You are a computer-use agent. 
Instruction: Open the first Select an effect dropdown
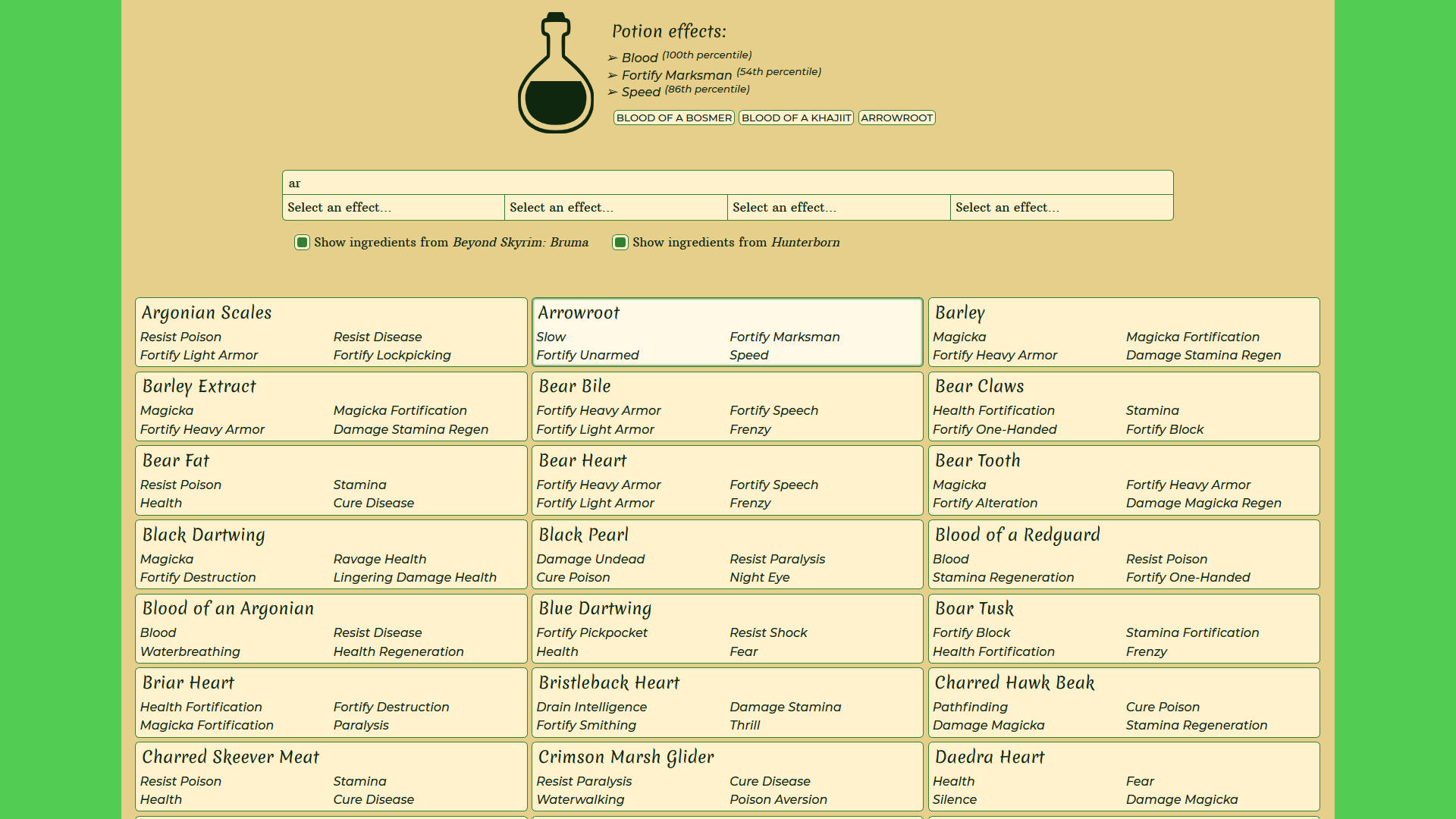[x=393, y=208]
